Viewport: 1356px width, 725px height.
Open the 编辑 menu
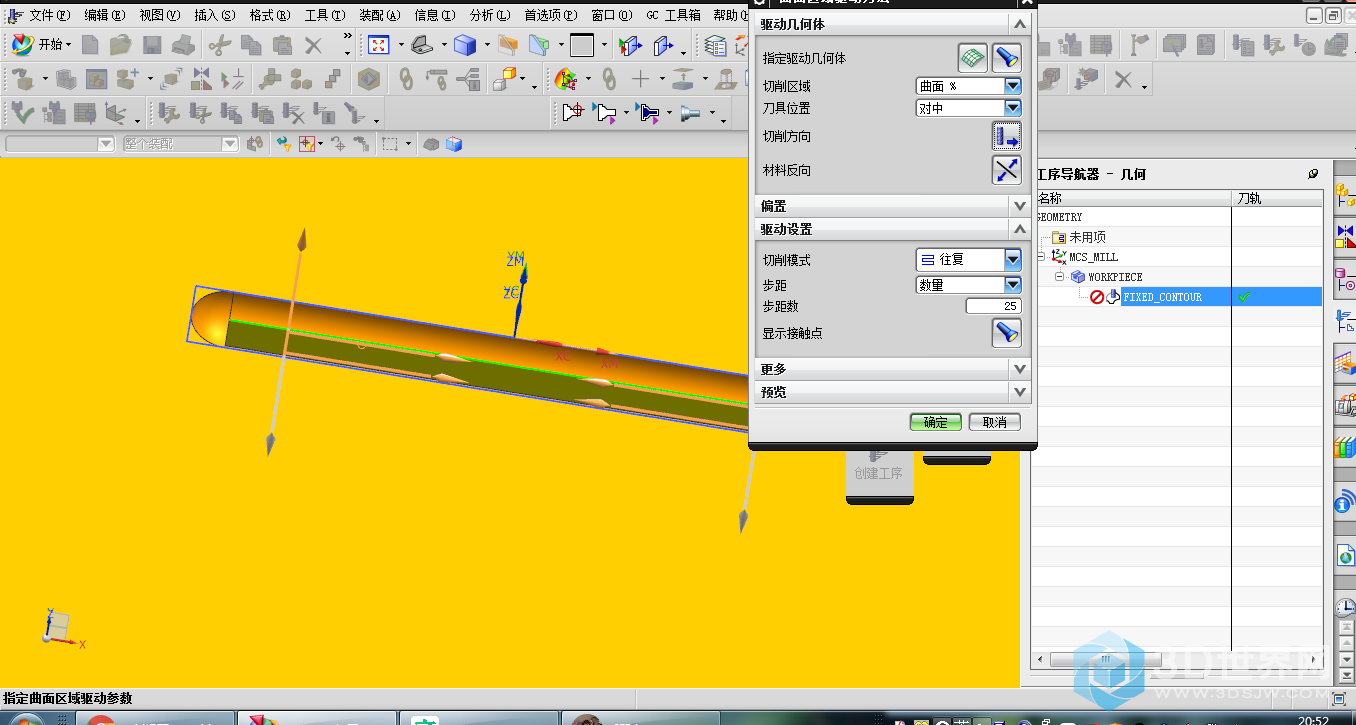(105, 15)
